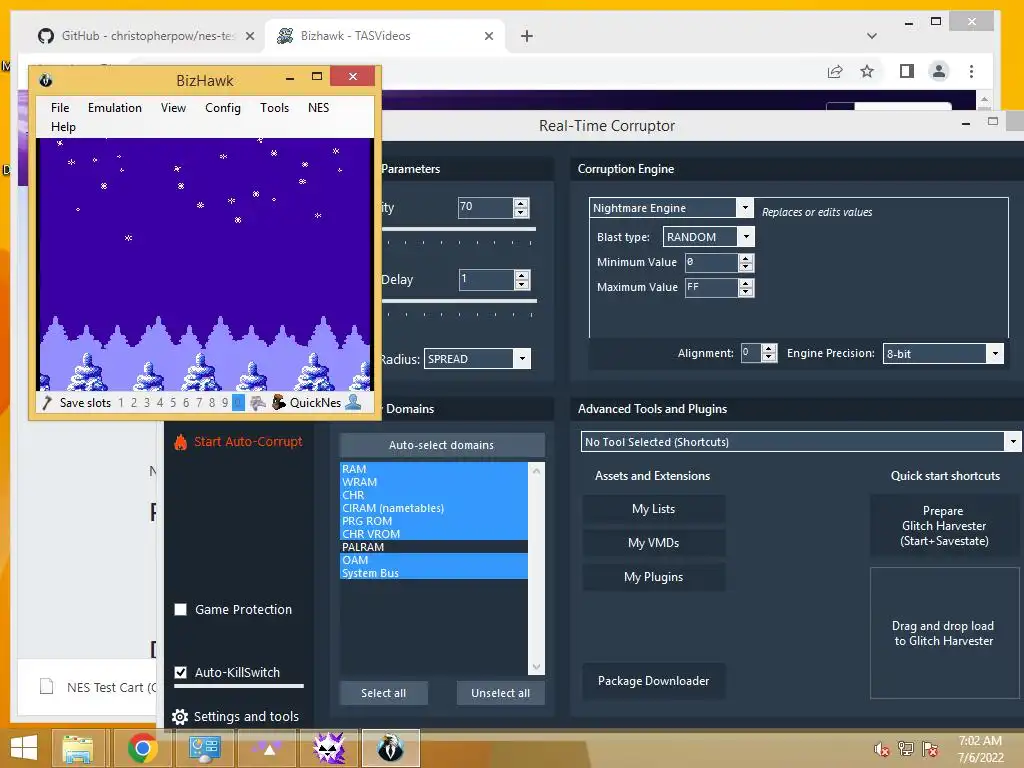Open Chrome three-dot menu
This screenshot has width=1024, height=768.
click(971, 71)
